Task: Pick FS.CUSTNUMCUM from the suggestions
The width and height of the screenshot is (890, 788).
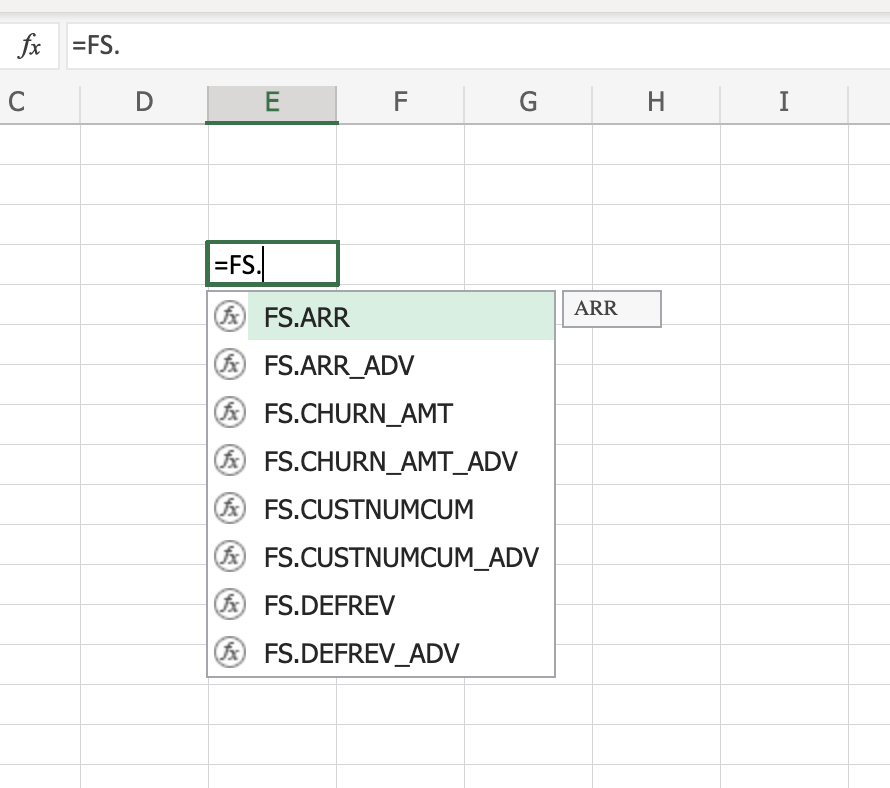Action: [381, 509]
